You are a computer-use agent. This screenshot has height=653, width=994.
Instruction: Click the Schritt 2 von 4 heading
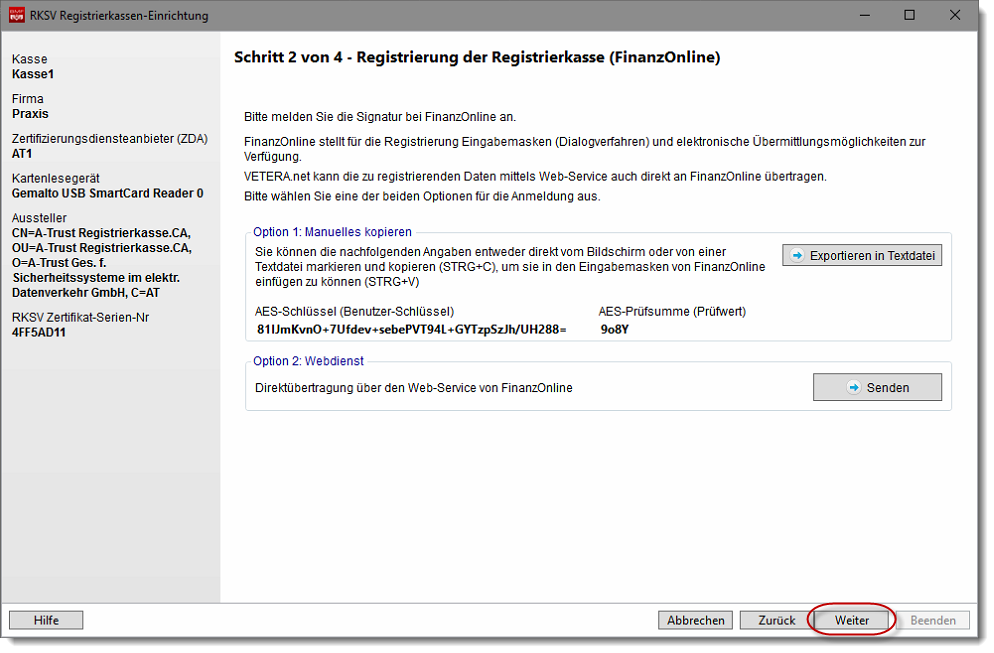click(477, 57)
